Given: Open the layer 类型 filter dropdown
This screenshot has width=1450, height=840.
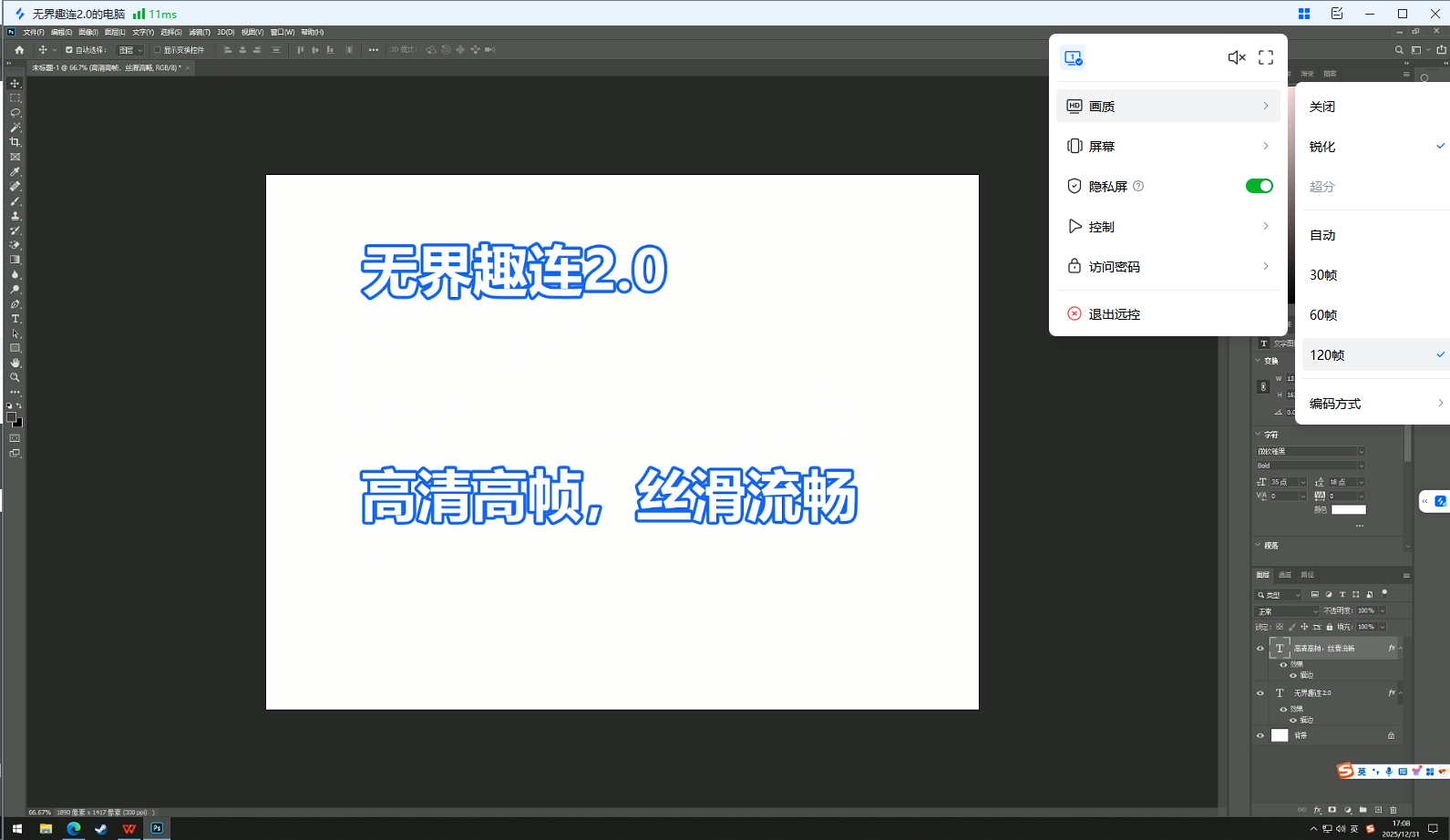Looking at the screenshot, I should (1279, 595).
